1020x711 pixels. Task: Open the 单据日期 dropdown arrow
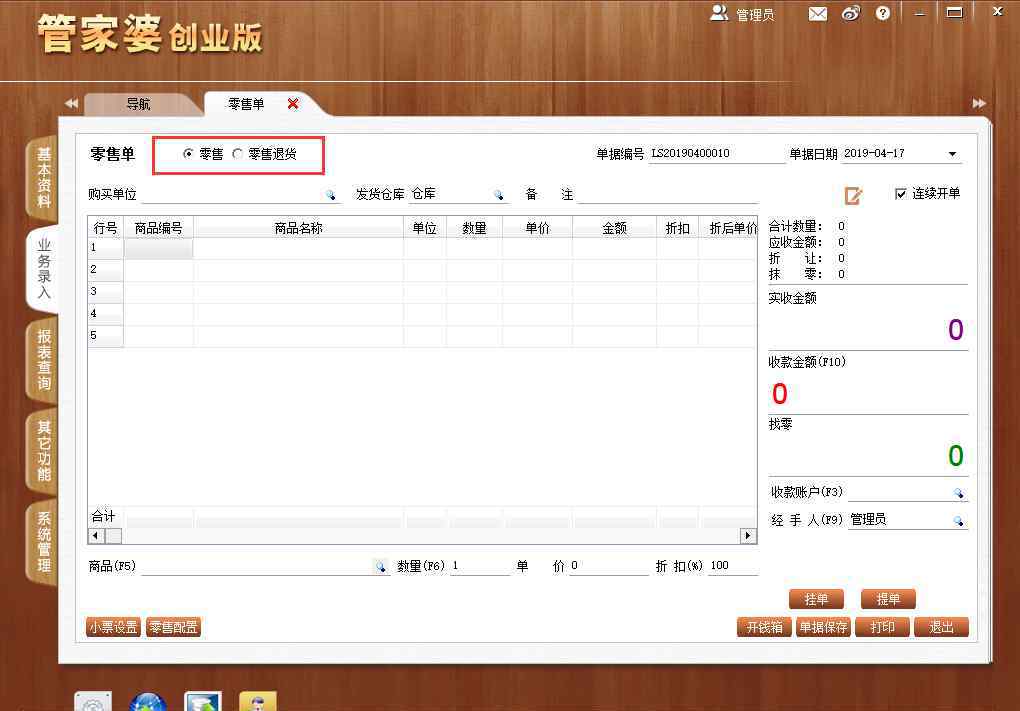pyautogui.click(x=952, y=154)
